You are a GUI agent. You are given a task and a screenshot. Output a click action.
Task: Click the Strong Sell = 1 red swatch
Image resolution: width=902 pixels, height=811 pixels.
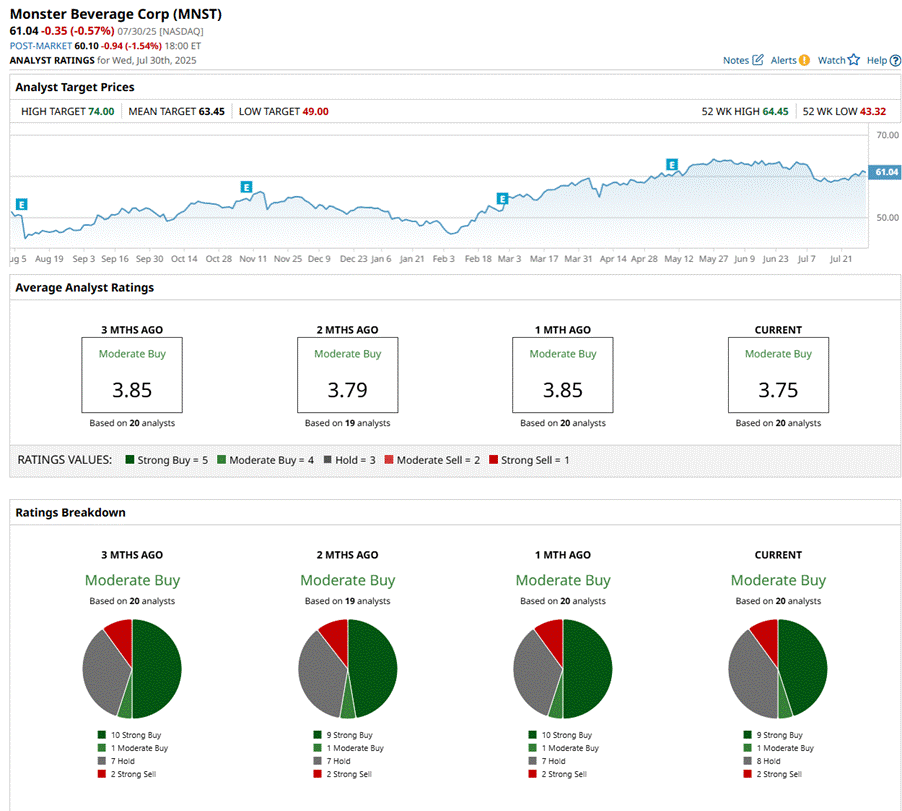(x=494, y=460)
